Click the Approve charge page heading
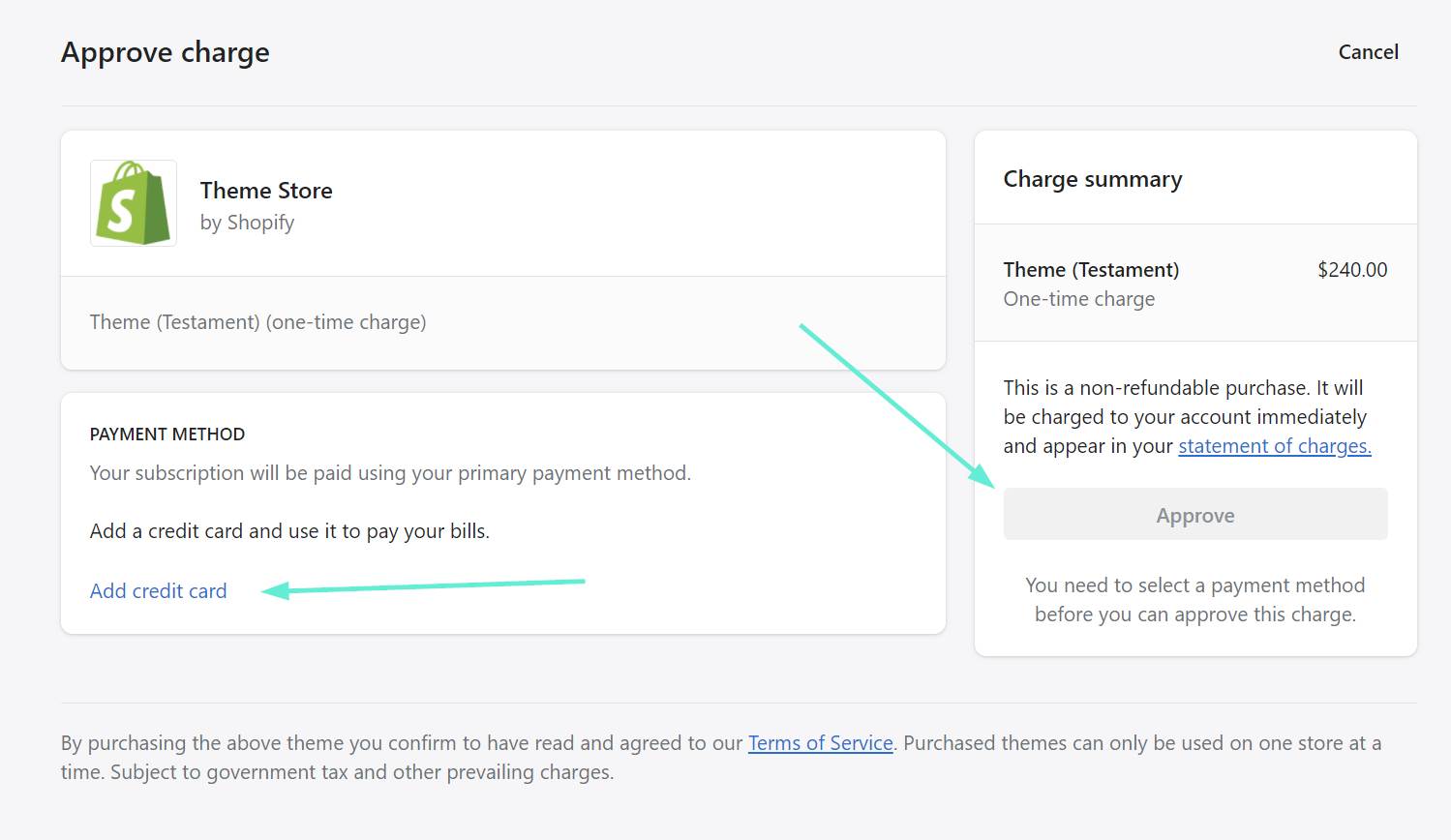The height and width of the screenshot is (840, 1451). pos(166,52)
